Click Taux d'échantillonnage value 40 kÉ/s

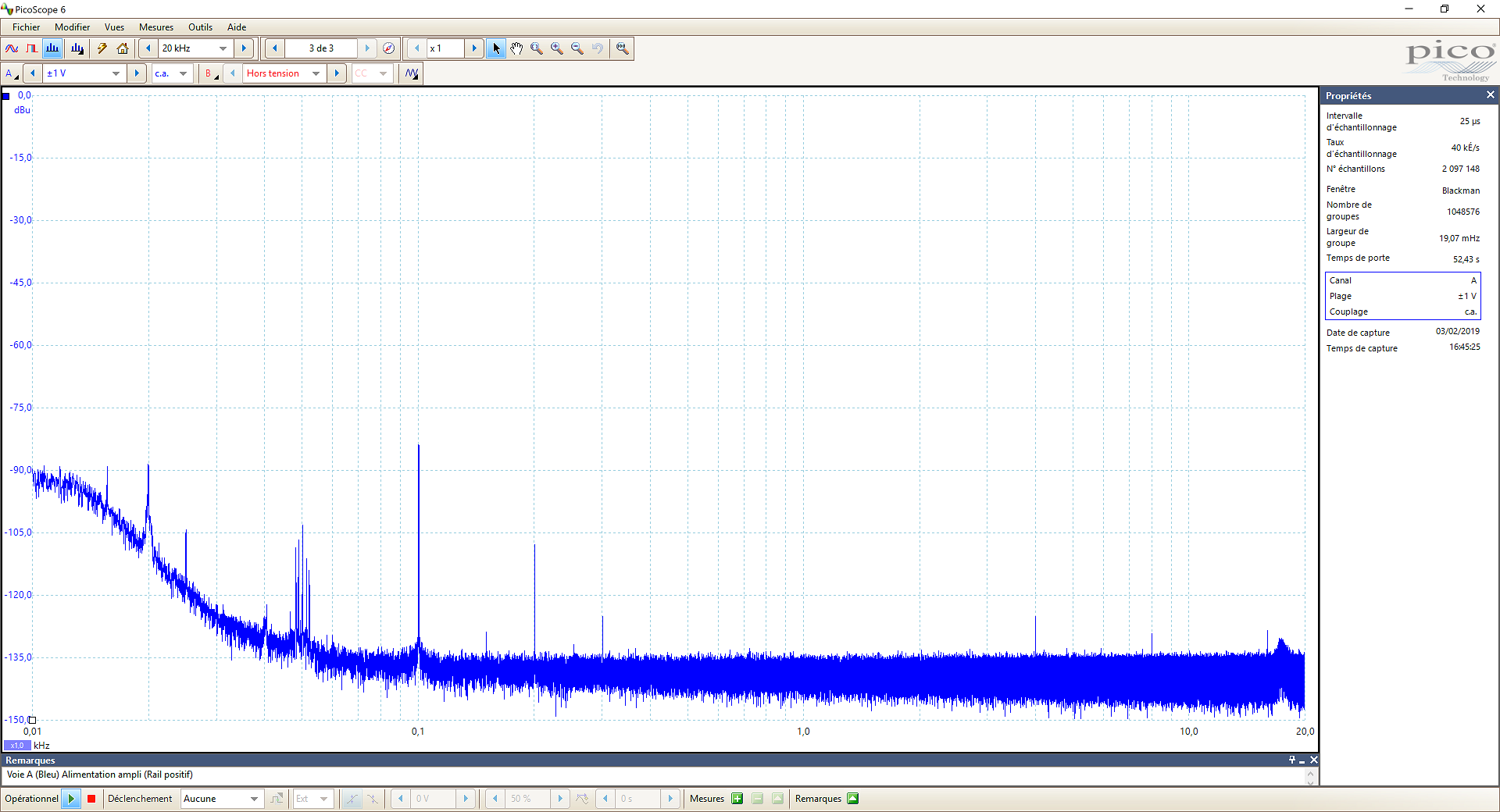(1465, 148)
